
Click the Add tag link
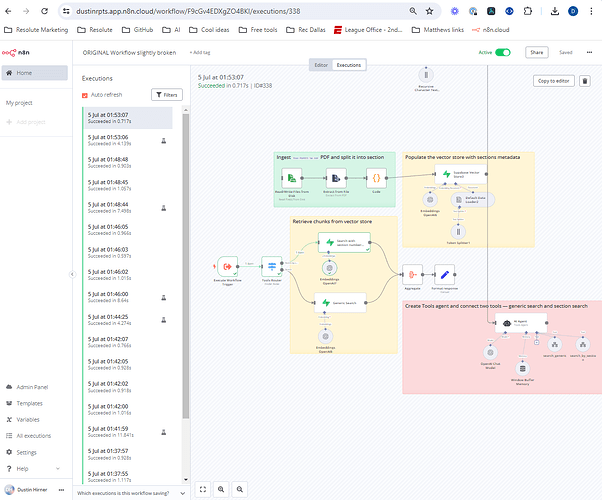click(200, 53)
